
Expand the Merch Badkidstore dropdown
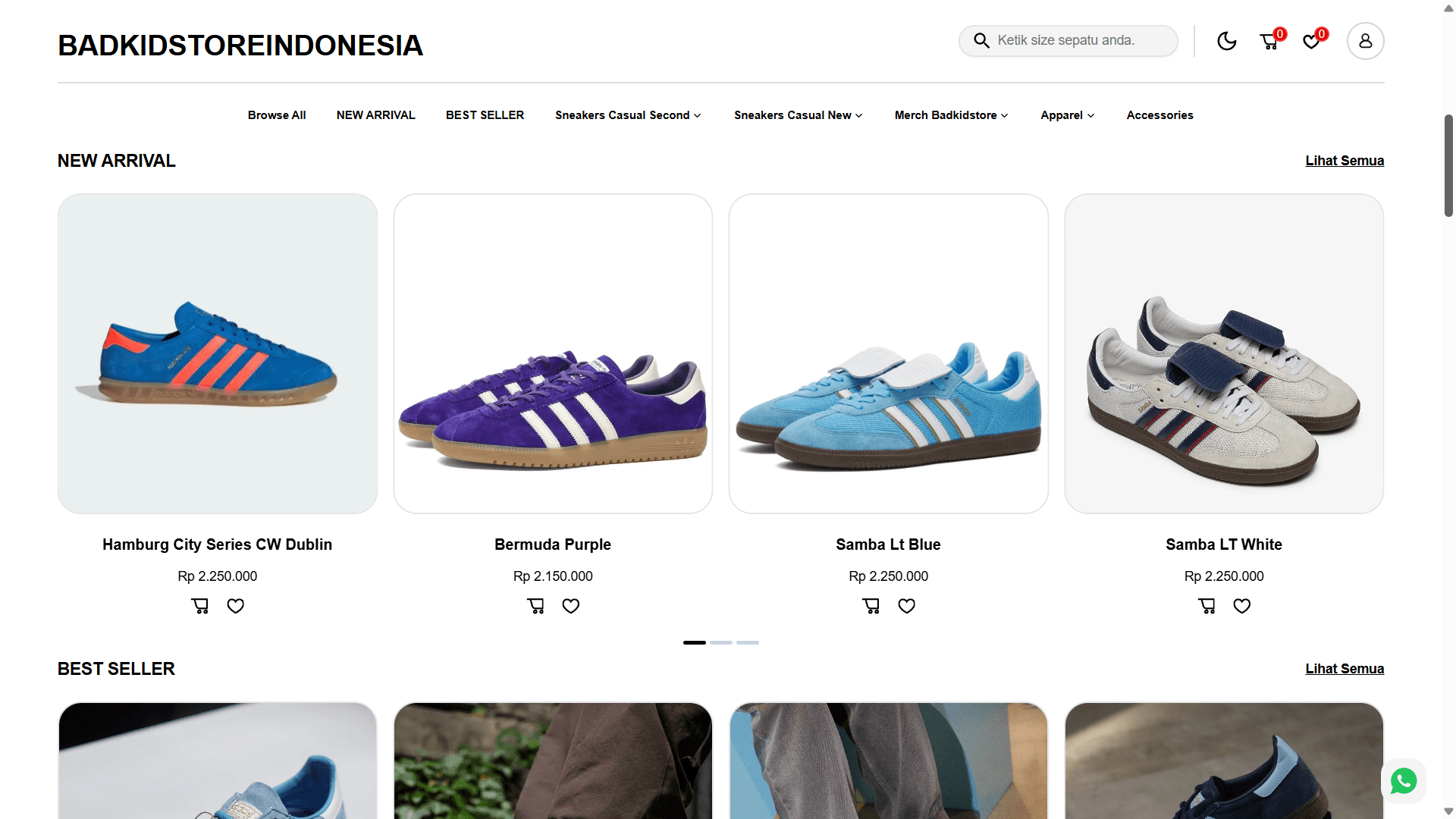pos(951,115)
